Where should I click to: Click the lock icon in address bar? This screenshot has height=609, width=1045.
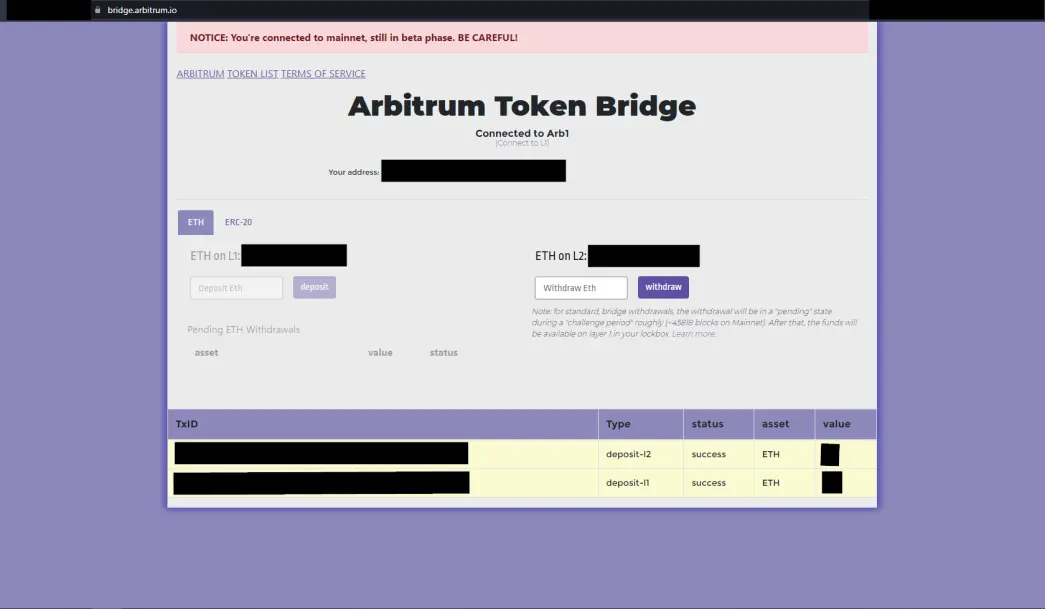[x=97, y=10]
